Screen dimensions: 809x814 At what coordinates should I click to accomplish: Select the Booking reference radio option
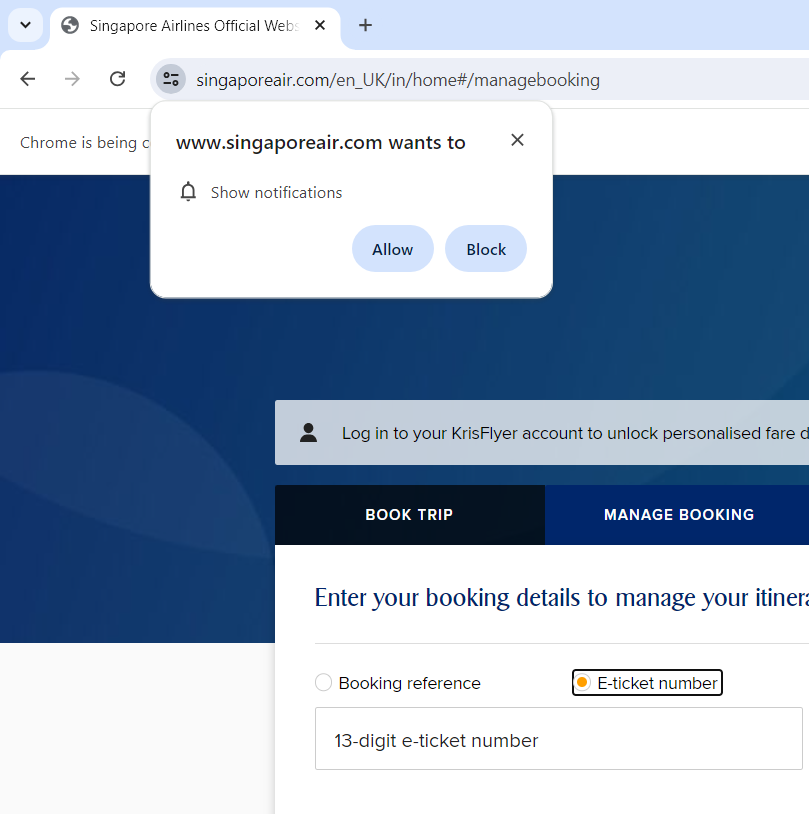(x=323, y=683)
